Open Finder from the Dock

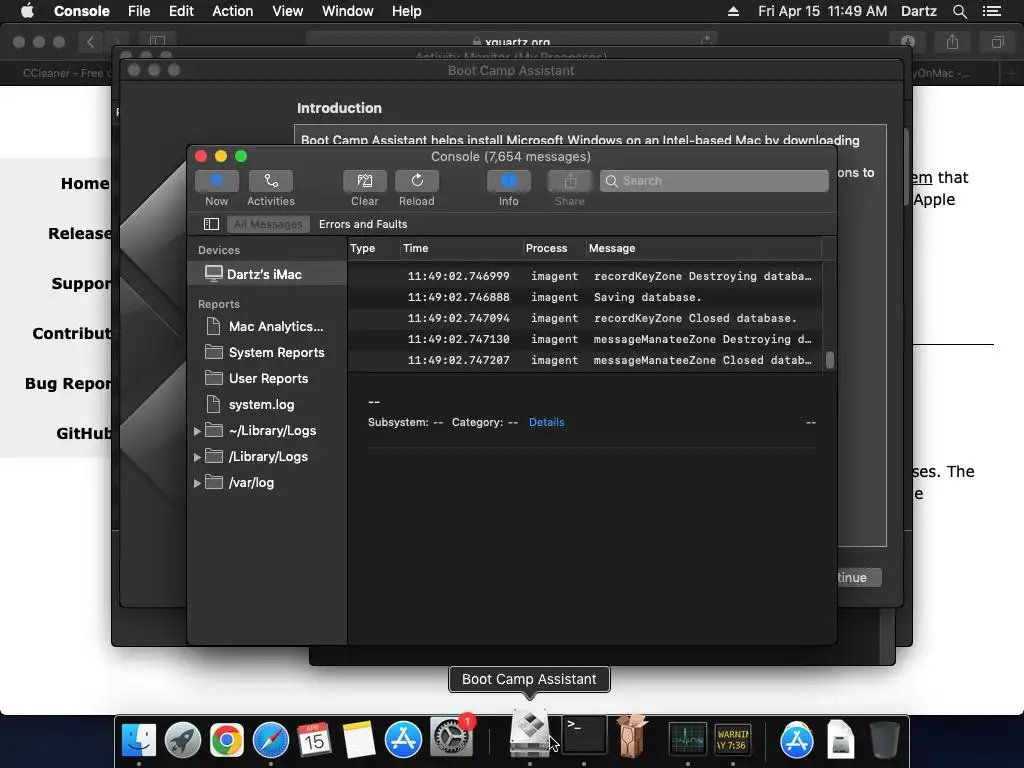139,740
